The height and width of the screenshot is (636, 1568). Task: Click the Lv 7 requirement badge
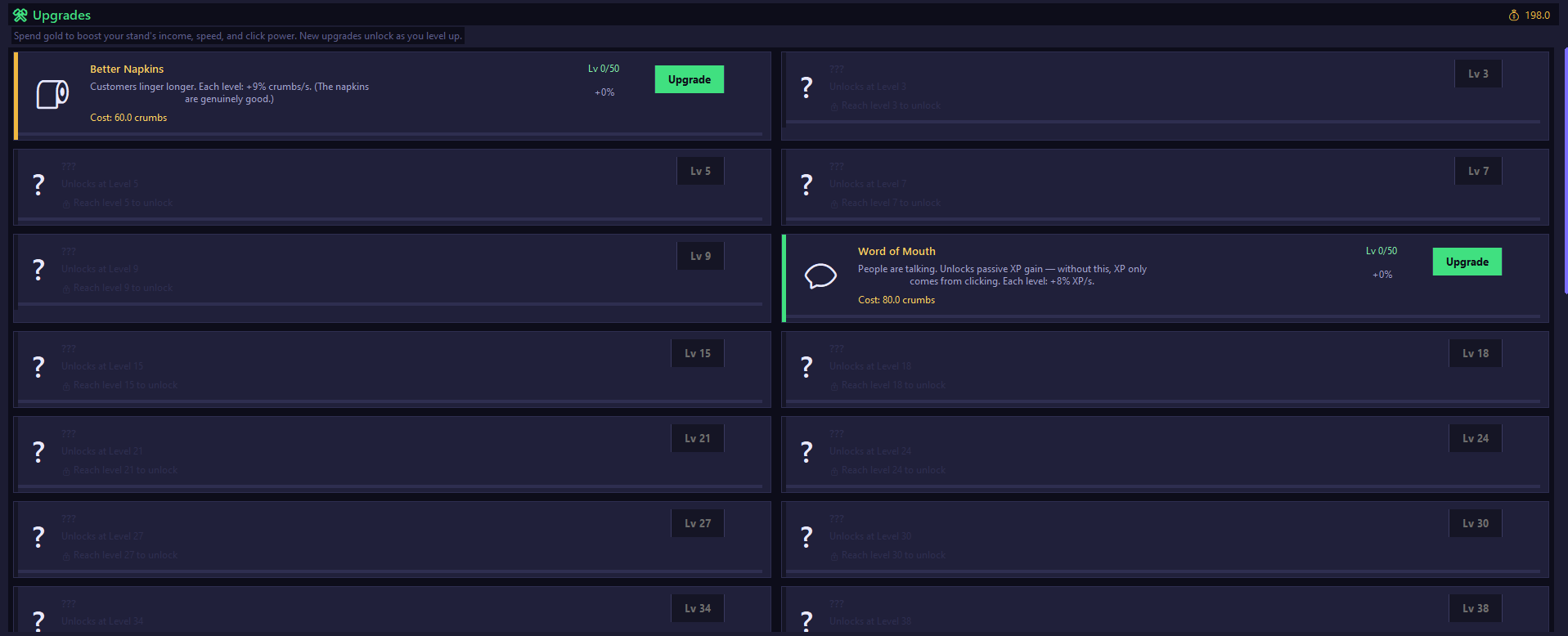point(1478,171)
